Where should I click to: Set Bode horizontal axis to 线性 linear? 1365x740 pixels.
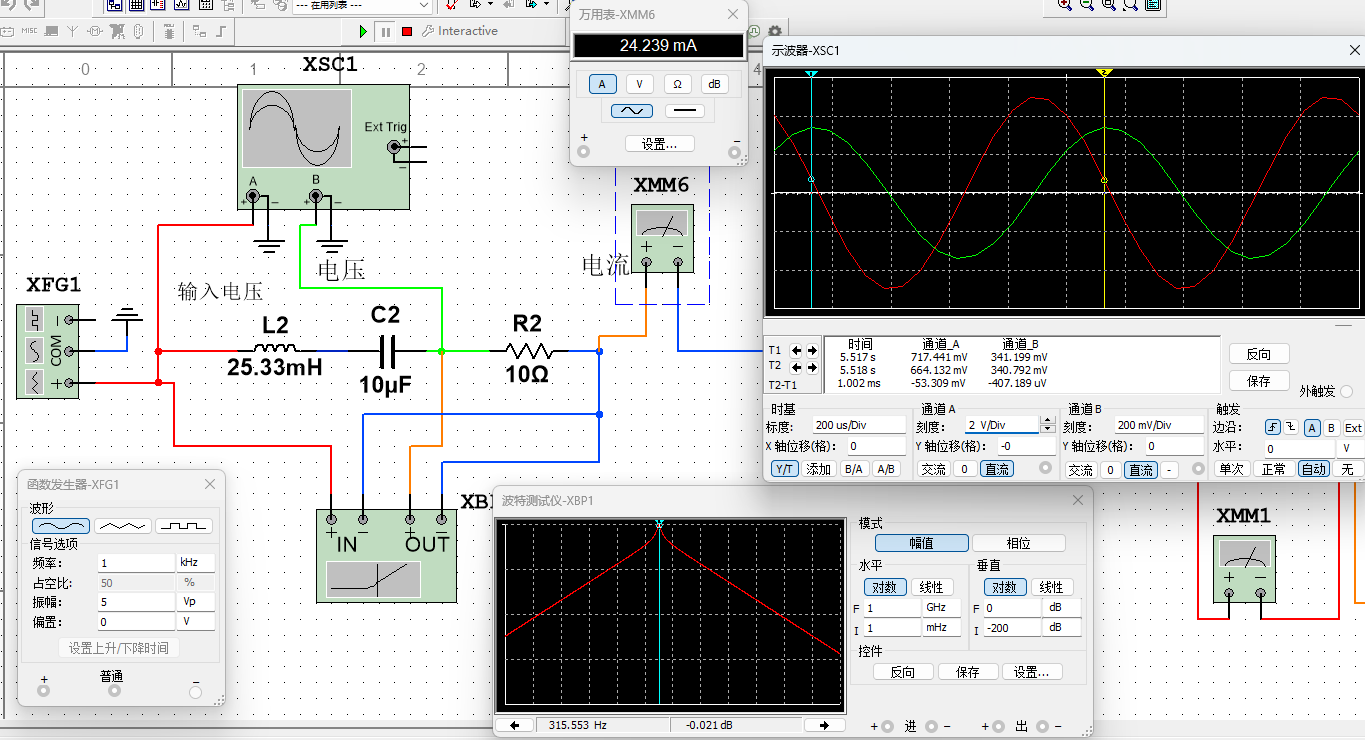tap(931, 587)
